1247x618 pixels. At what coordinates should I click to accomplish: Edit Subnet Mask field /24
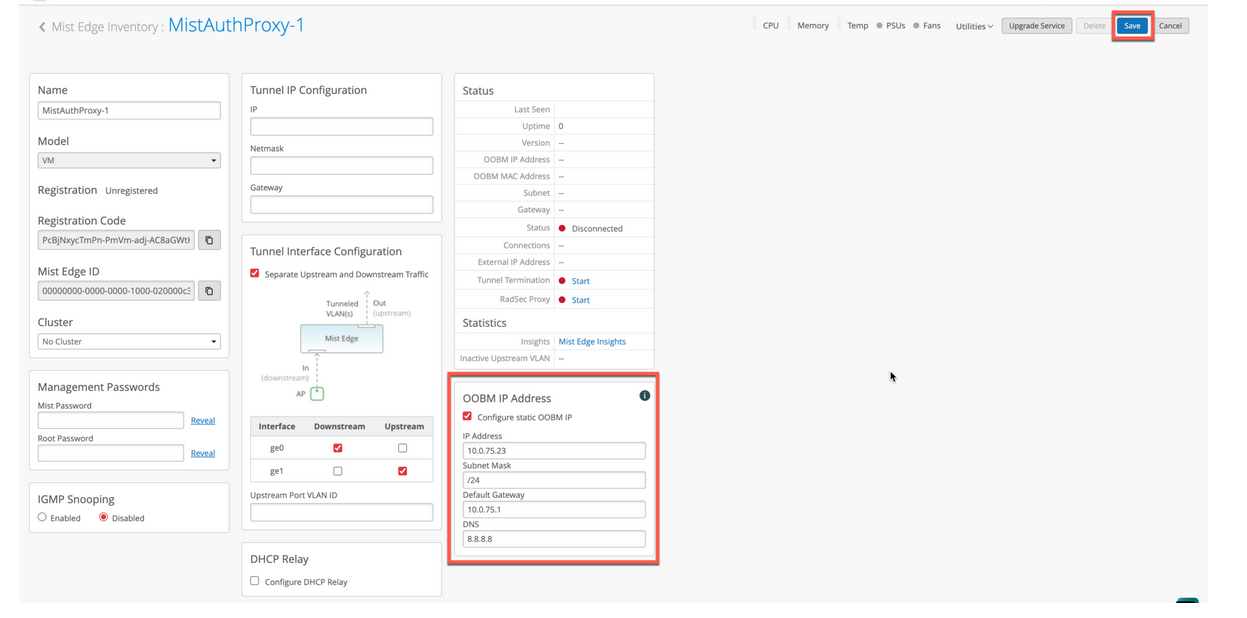pyautogui.click(x=554, y=480)
